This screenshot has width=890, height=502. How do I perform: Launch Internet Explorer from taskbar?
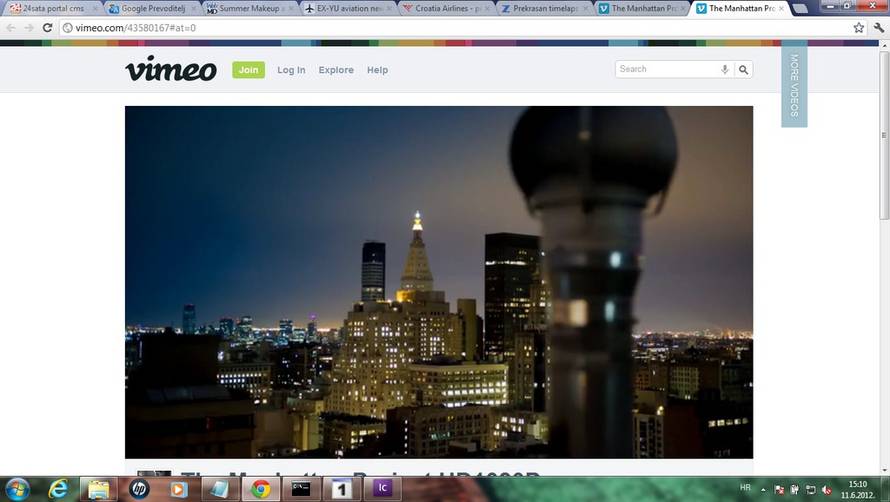tap(58, 489)
